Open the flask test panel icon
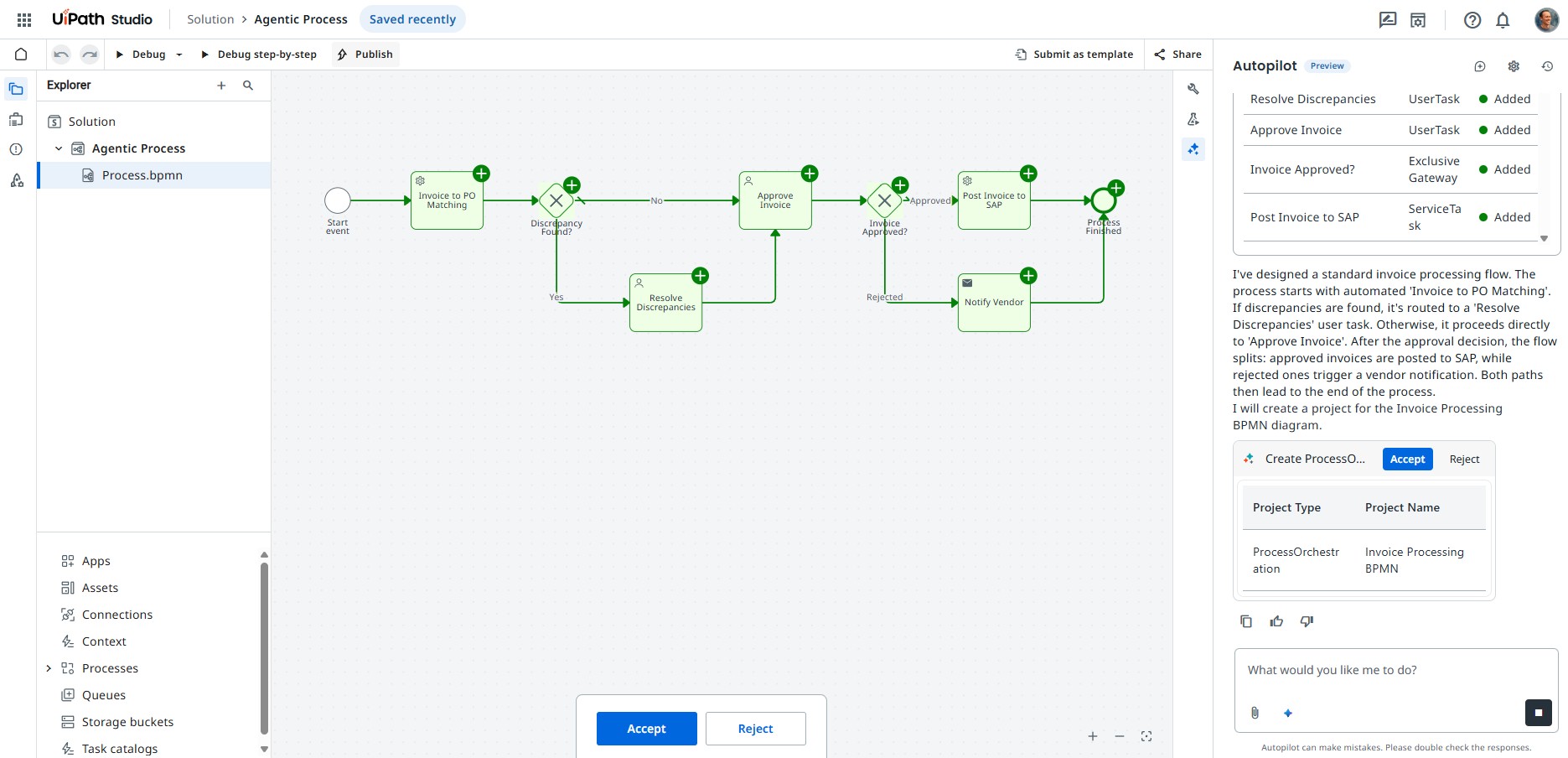1568x758 pixels. [1193, 119]
